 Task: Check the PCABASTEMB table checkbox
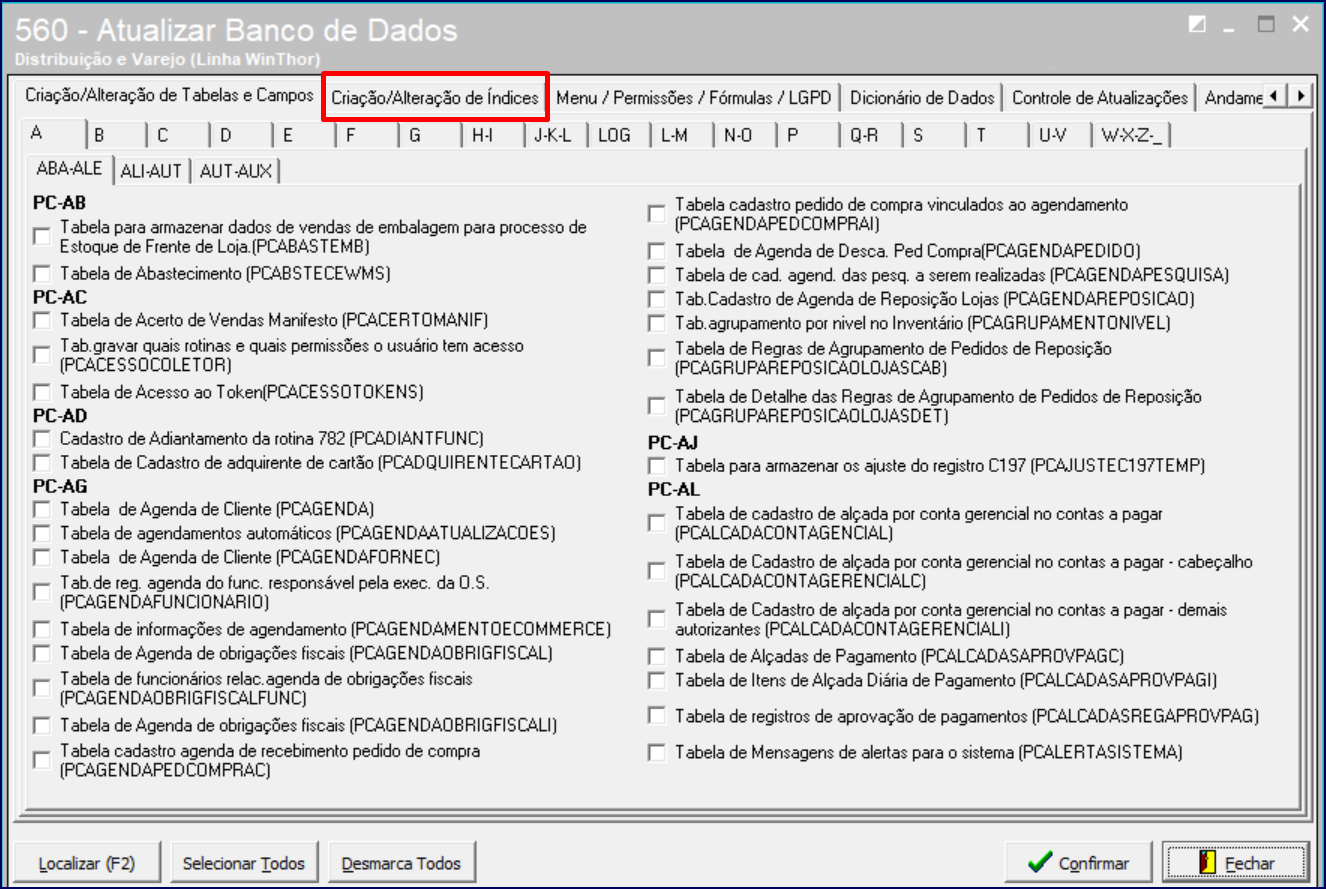point(41,237)
